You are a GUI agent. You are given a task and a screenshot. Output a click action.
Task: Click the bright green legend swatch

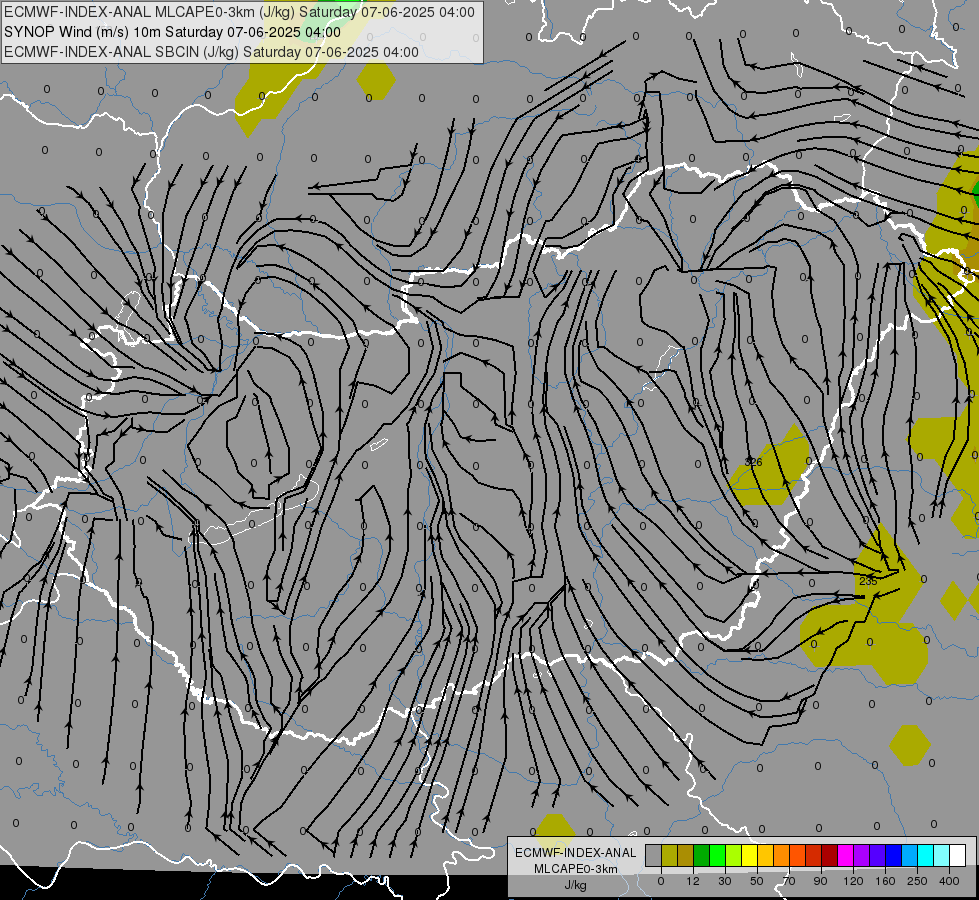coord(717,855)
